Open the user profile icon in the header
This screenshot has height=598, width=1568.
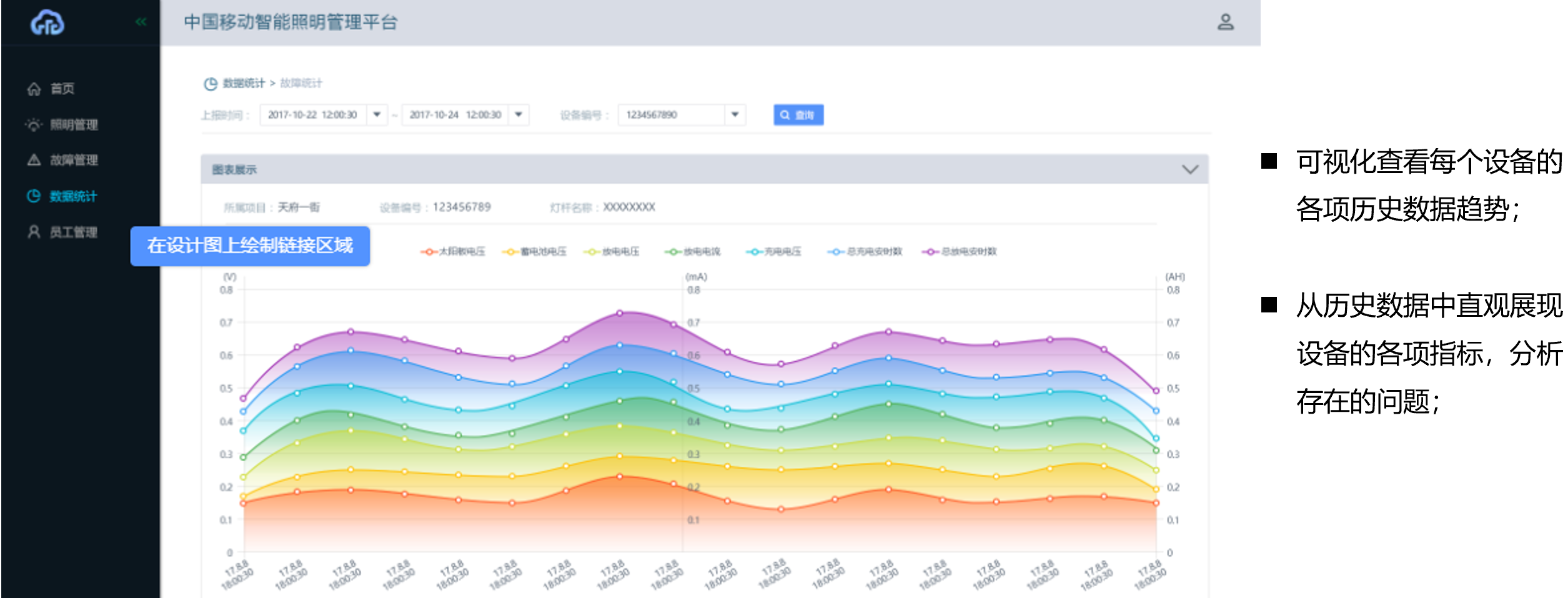[1226, 22]
